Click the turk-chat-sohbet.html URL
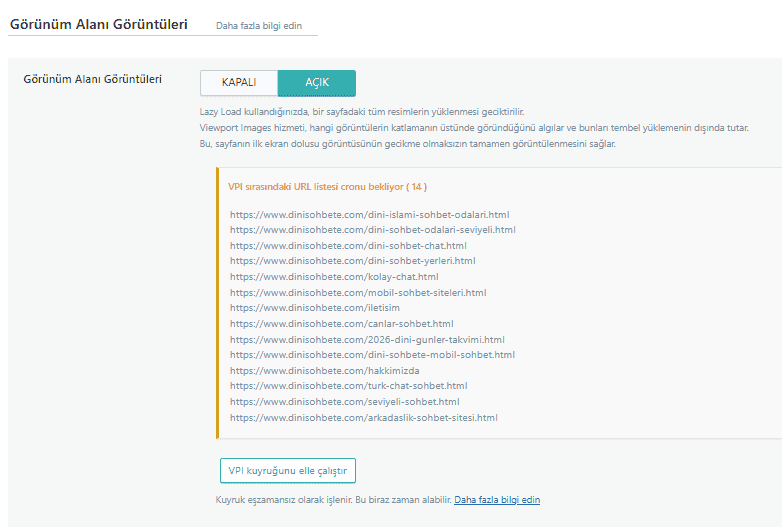The image size is (782, 532). pos(348,386)
